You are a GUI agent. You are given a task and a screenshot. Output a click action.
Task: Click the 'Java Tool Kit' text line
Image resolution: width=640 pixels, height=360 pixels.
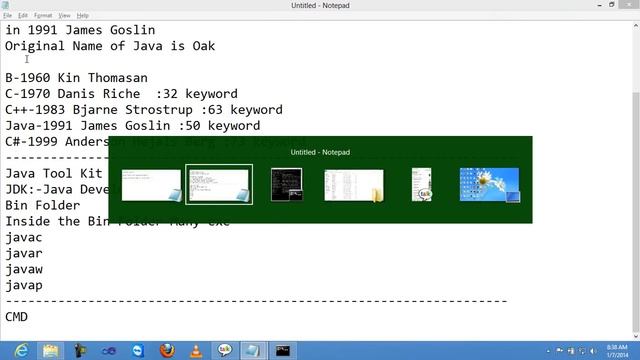(53, 173)
